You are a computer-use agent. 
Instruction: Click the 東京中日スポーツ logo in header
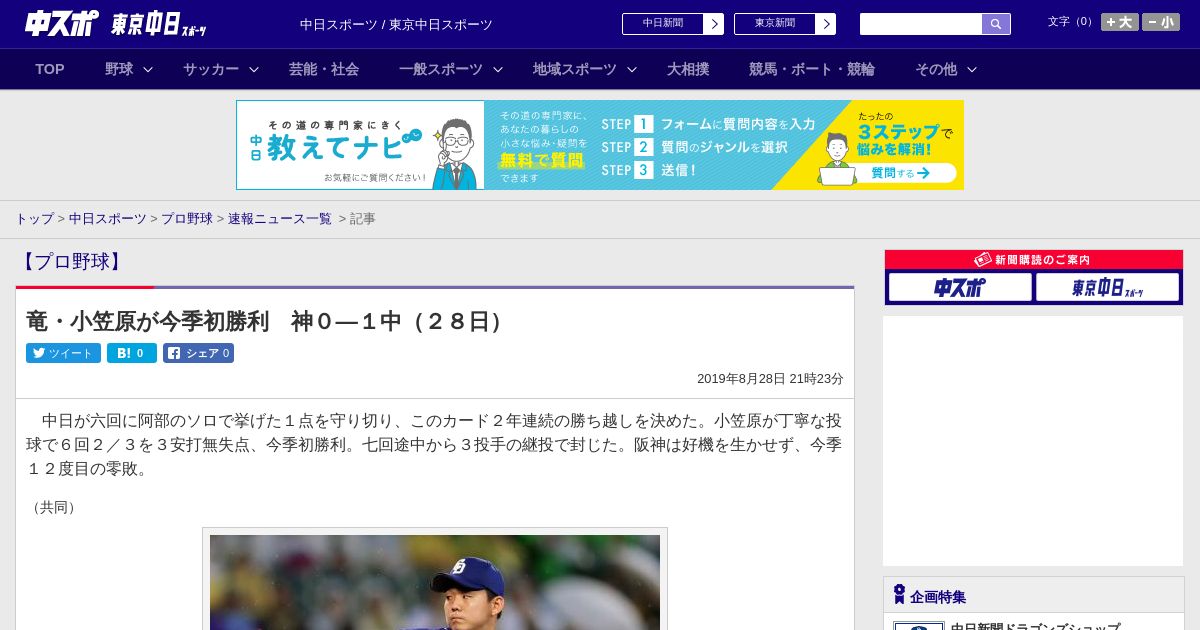tap(159, 24)
